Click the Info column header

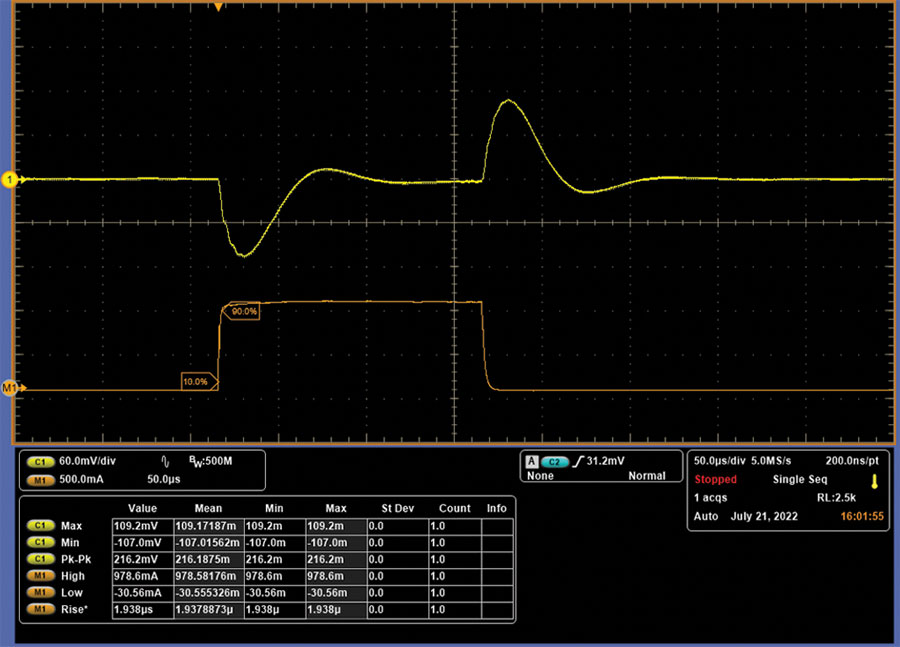(x=496, y=508)
